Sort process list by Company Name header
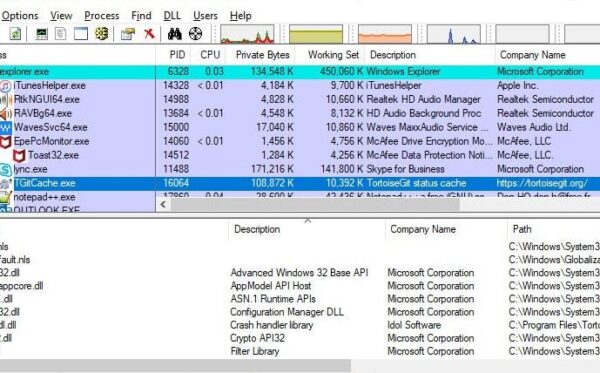The height and width of the screenshot is (373, 600). (x=547, y=55)
